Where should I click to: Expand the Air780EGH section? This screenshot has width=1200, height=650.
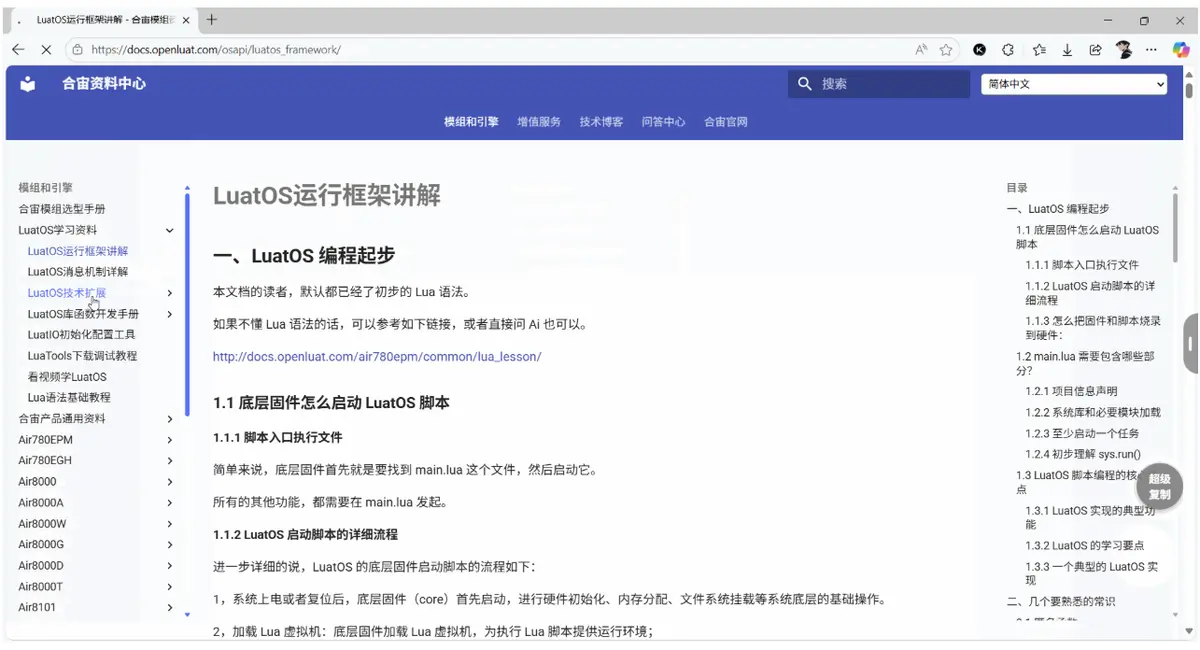(x=169, y=461)
